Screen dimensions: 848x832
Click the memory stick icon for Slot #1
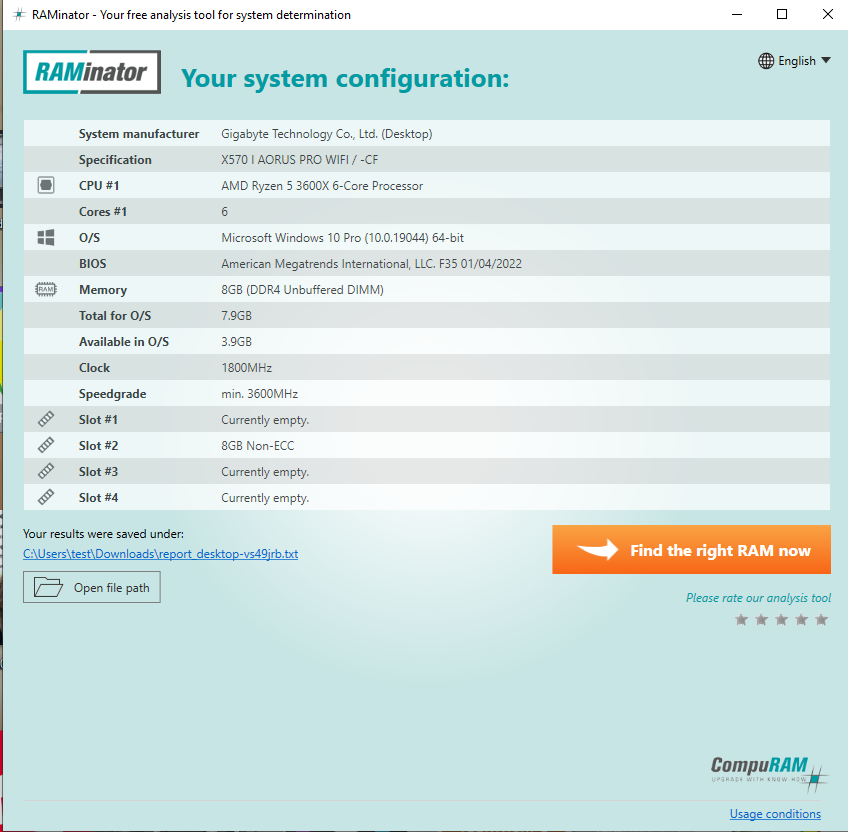[x=46, y=419]
